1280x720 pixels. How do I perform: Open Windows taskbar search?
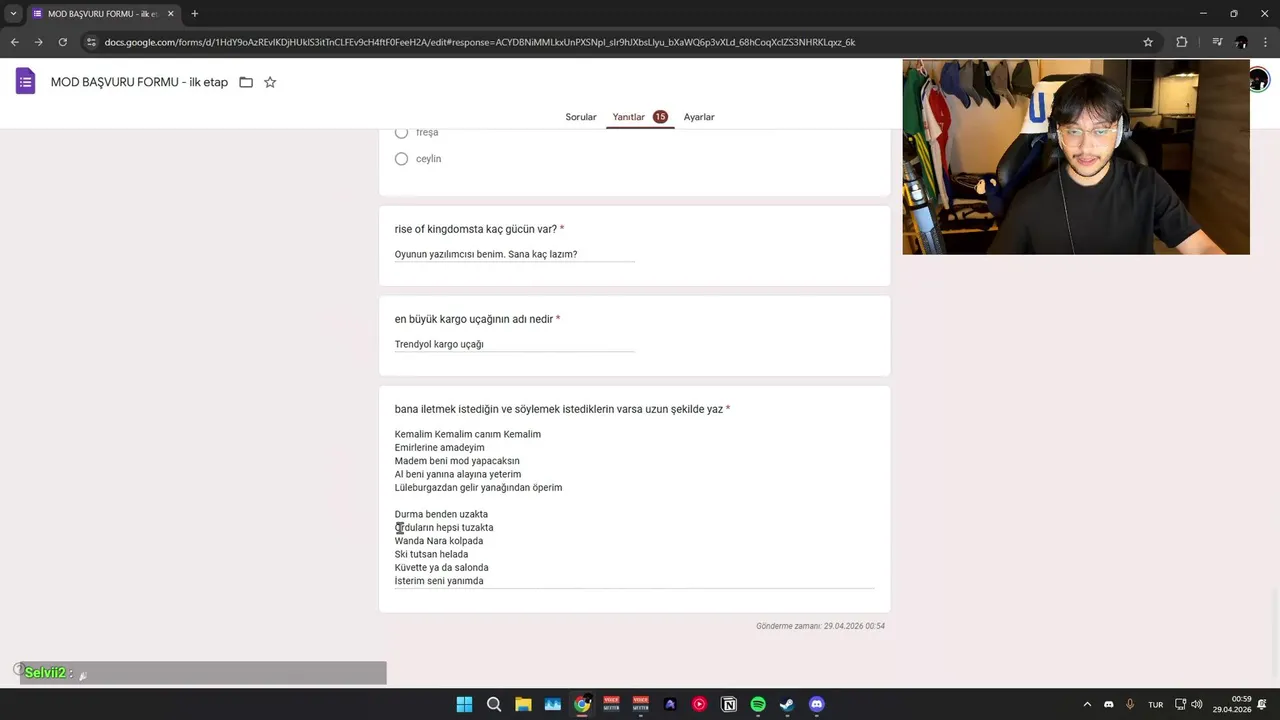click(x=494, y=704)
